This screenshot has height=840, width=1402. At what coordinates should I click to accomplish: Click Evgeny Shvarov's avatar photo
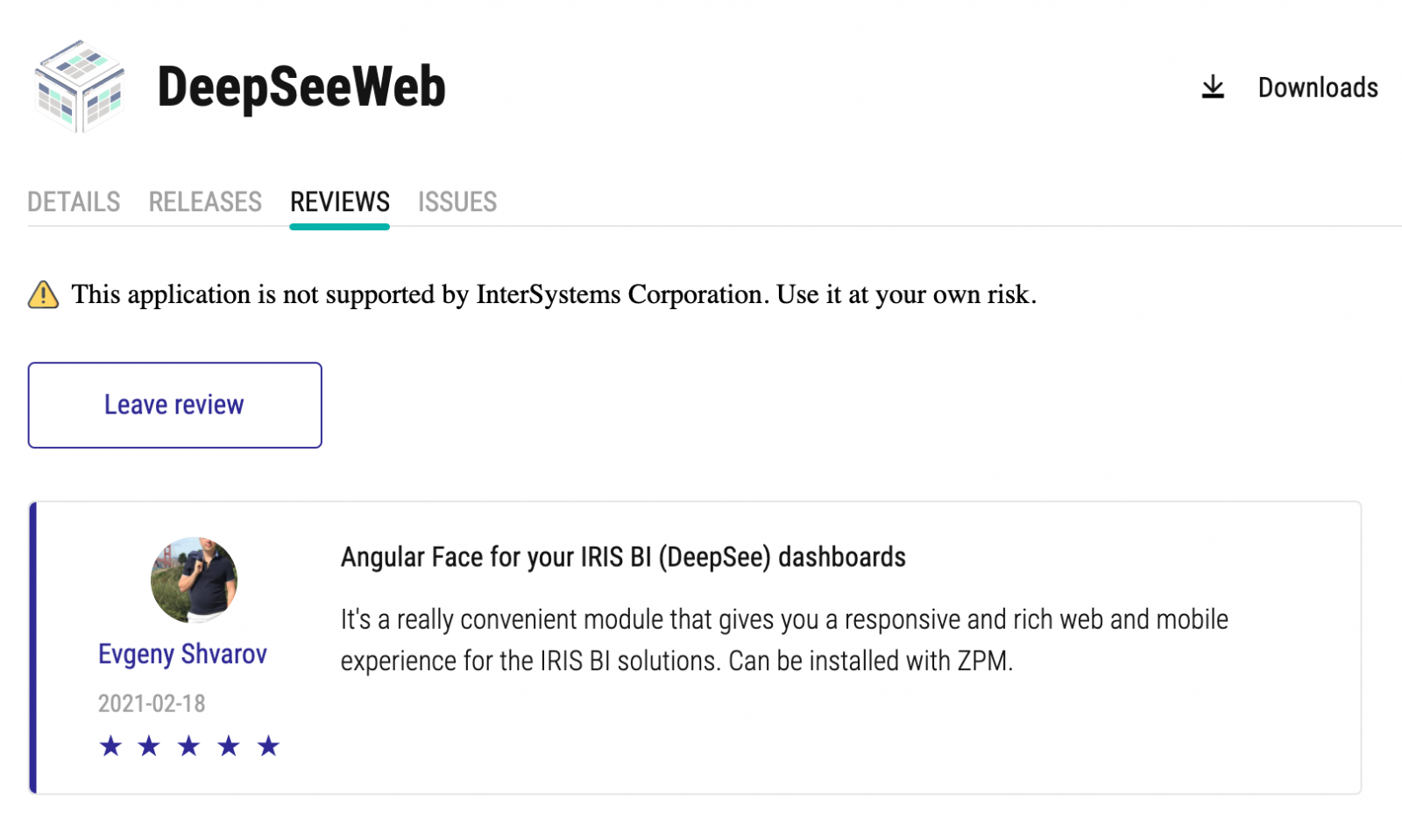194,580
